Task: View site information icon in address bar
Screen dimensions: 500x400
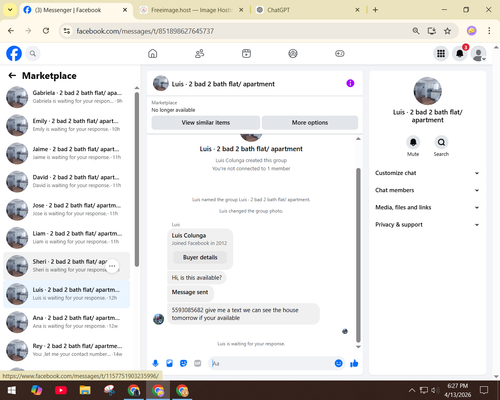Action: pyautogui.click(x=67, y=31)
